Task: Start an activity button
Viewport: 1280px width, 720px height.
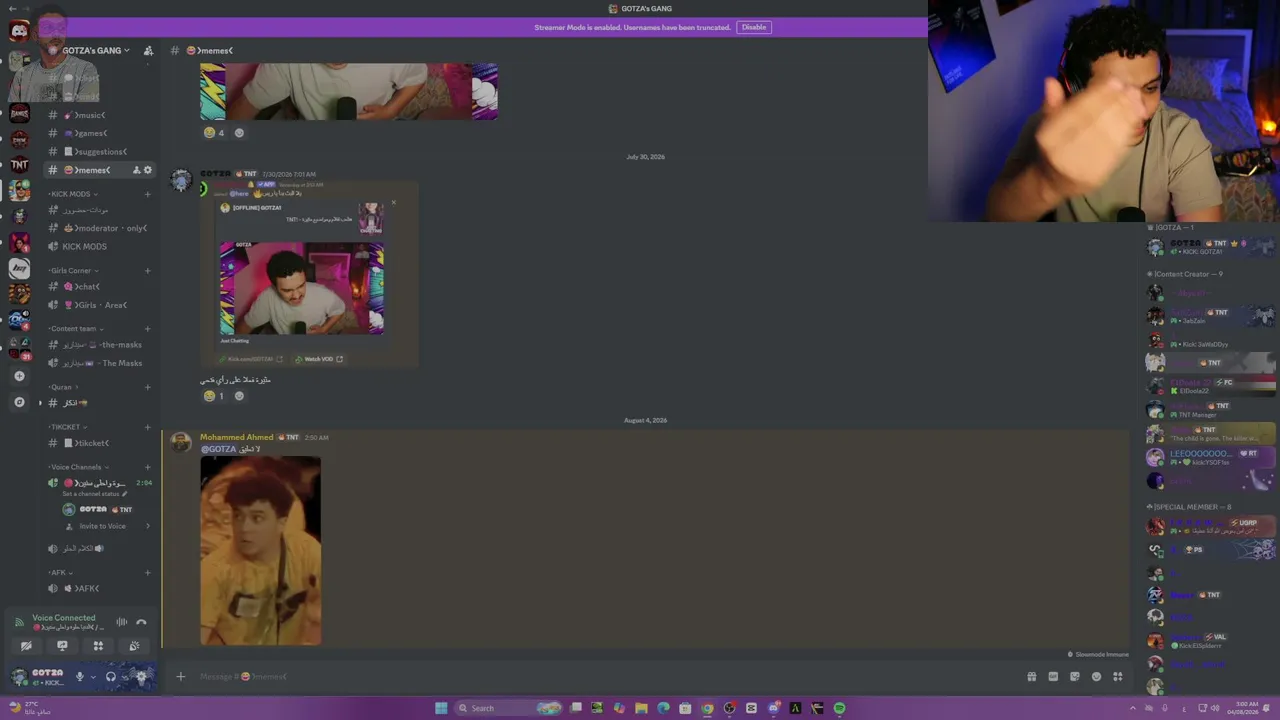Action: pos(98,646)
